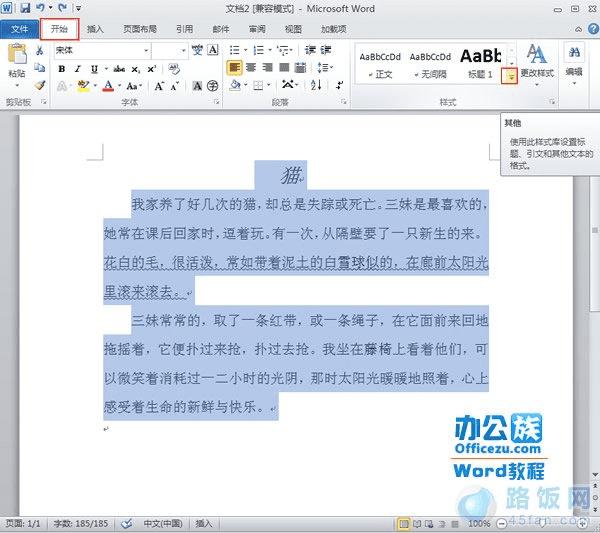Viewport: 600px width, 533px height.
Task: Apply superscript x² formatting
Action: [152, 69]
